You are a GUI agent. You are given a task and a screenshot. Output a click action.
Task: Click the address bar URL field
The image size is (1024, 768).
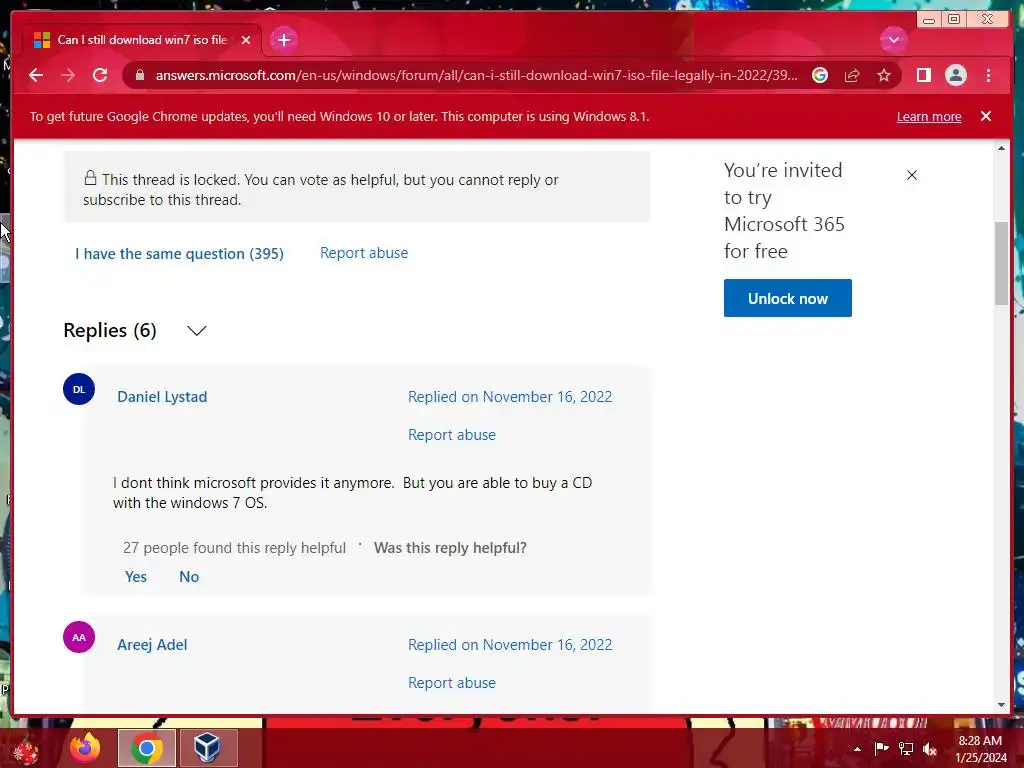point(476,75)
